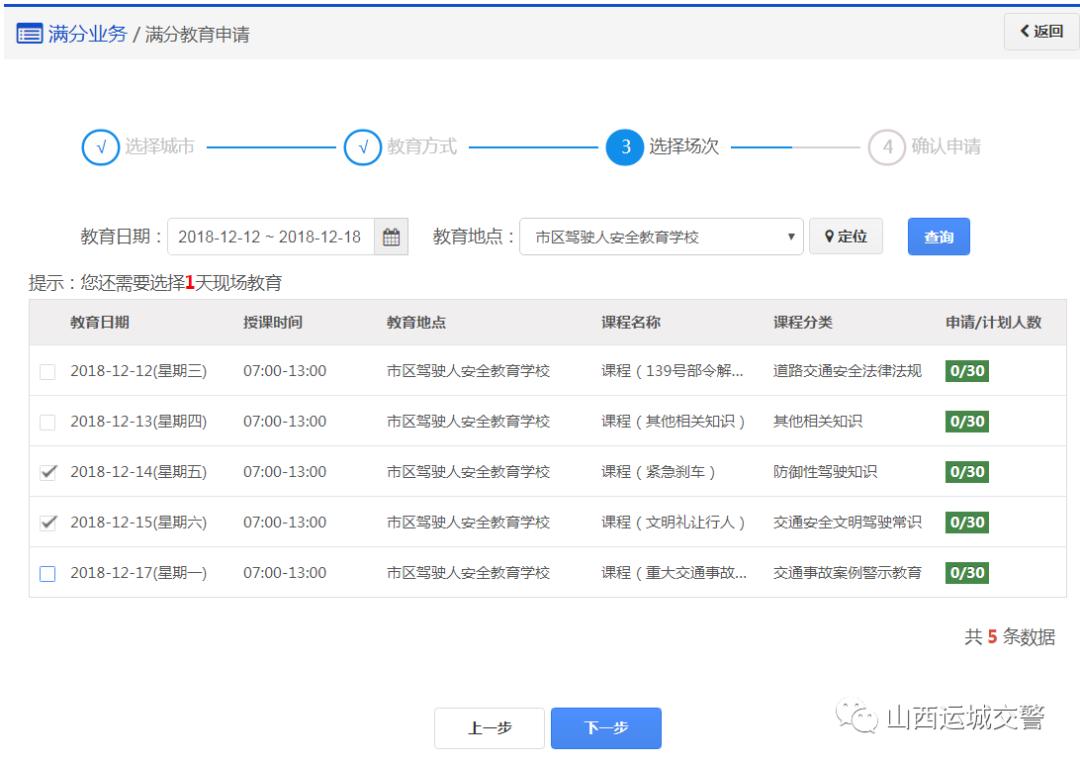The height and width of the screenshot is (765, 1080).
Task: Tick the 2018-12-12 (星期三) session checkbox
Action: coord(48,372)
